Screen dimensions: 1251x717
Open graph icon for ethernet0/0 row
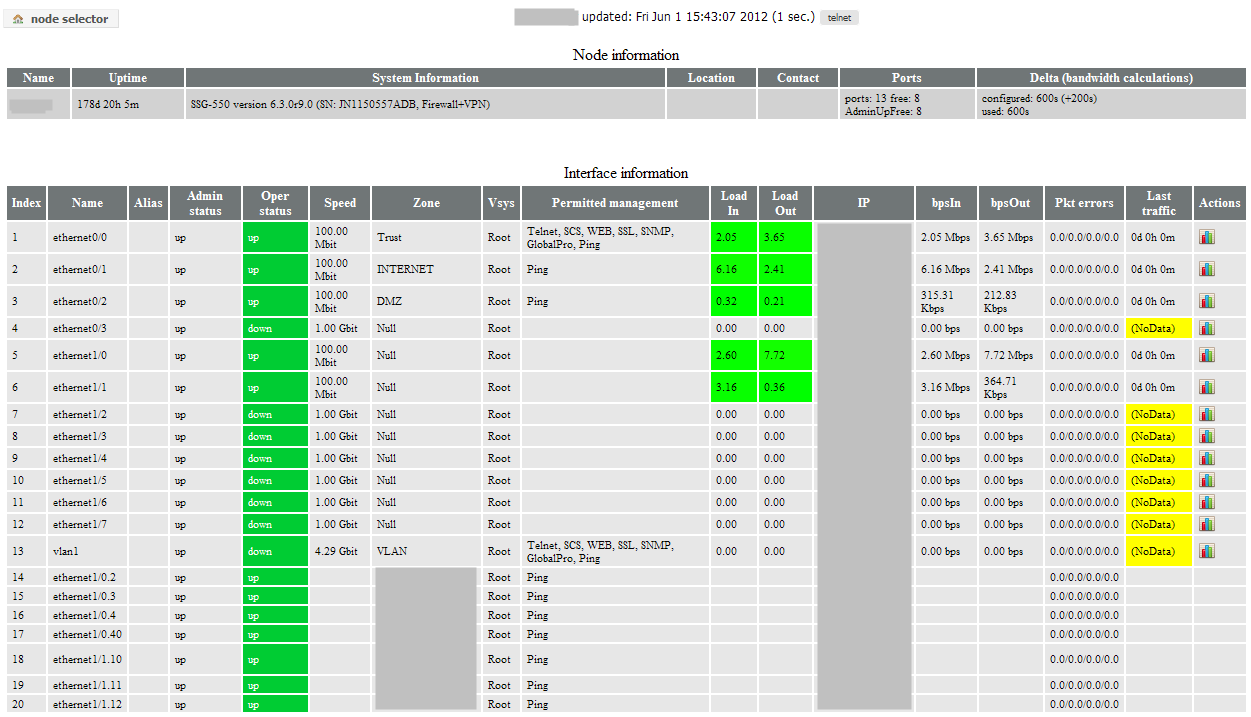click(1207, 237)
